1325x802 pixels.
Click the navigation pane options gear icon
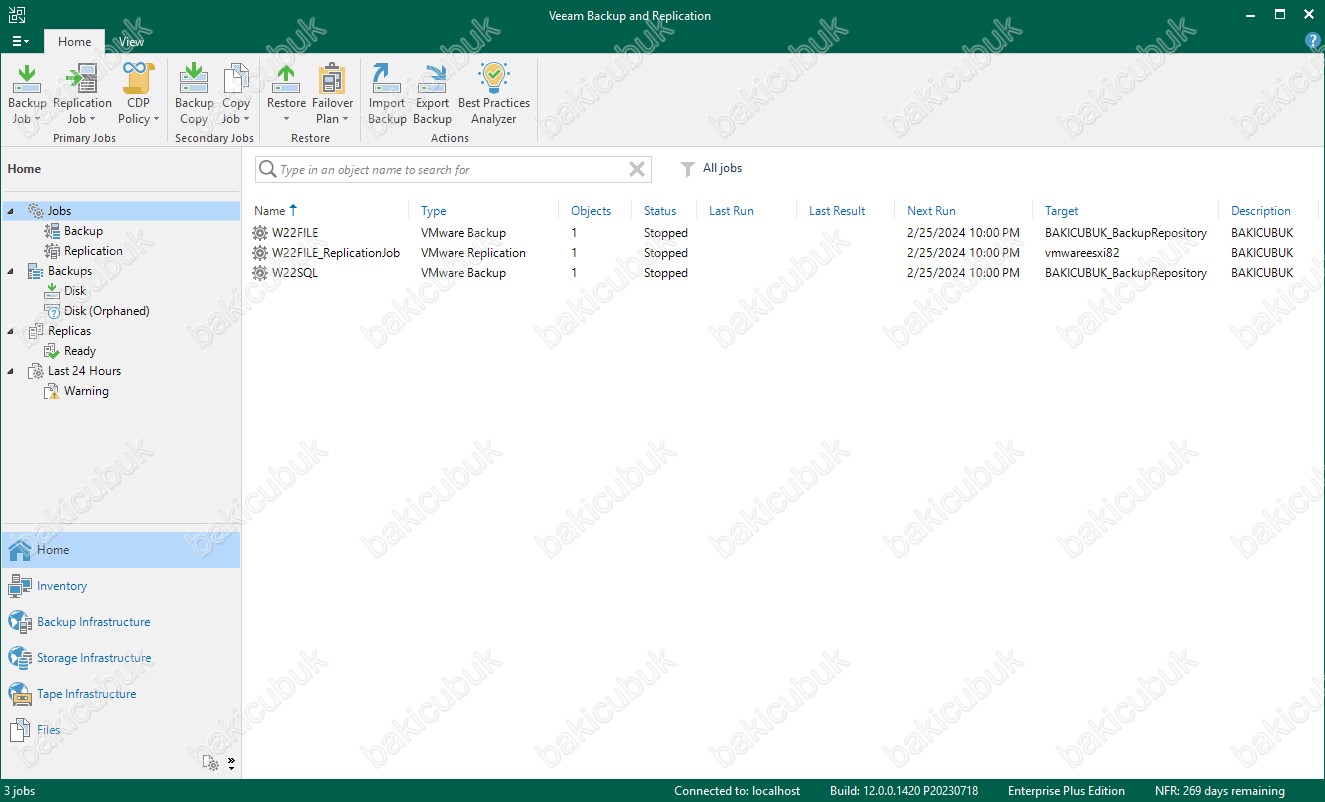click(x=210, y=763)
